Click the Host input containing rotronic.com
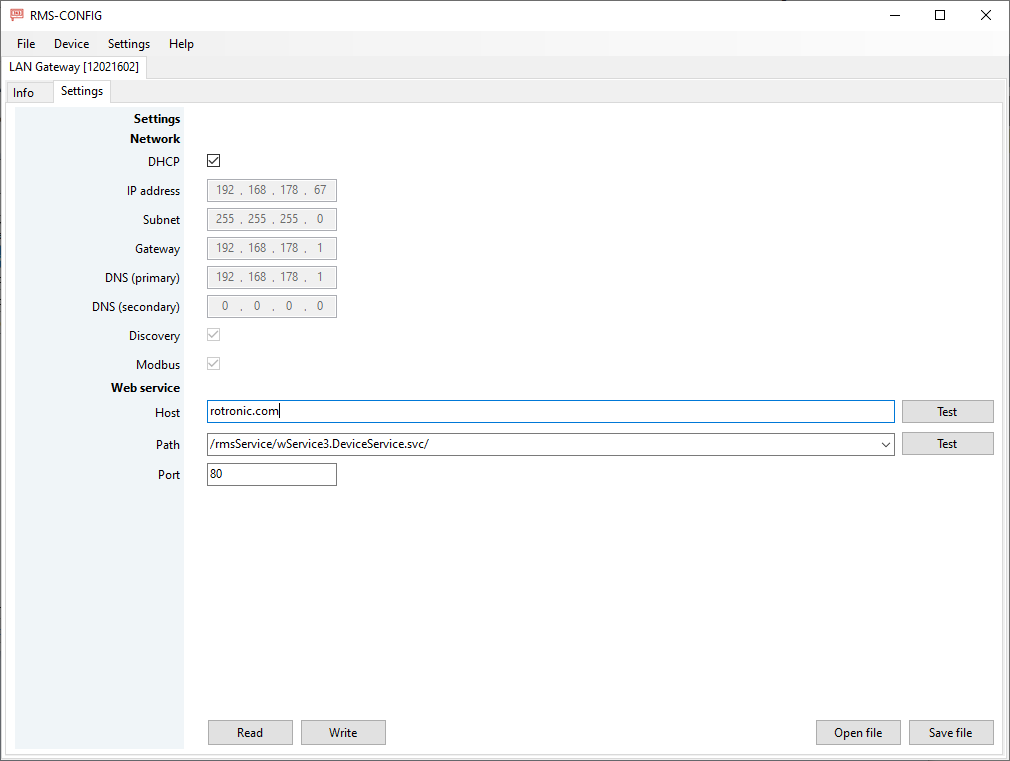1010x761 pixels. click(x=551, y=412)
